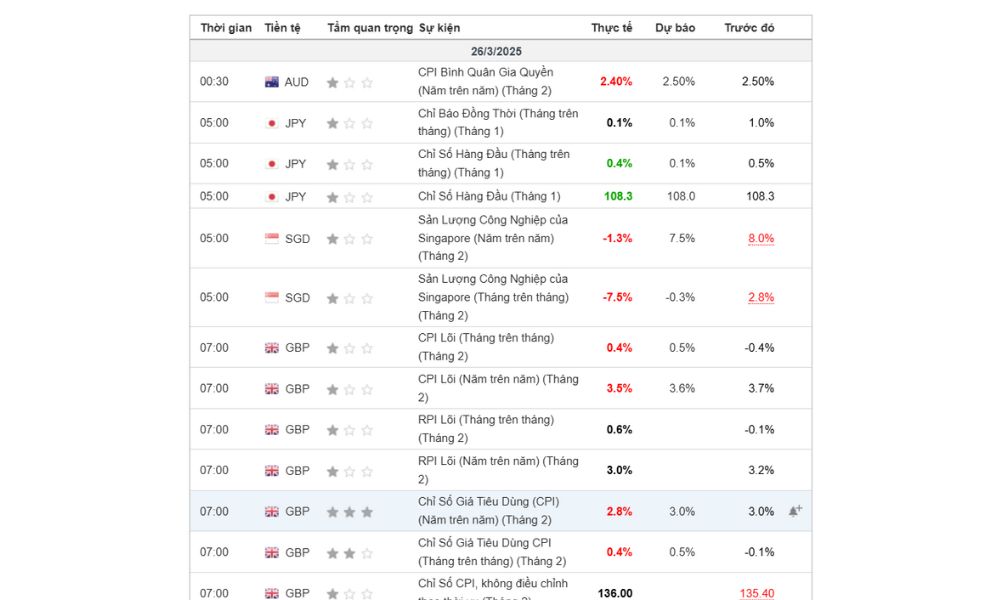Image resolution: width=1000 pixels, height=600 pixels.
Task: Click the three-star importance rating on the GBP CPI row
Action: (350, 512)
